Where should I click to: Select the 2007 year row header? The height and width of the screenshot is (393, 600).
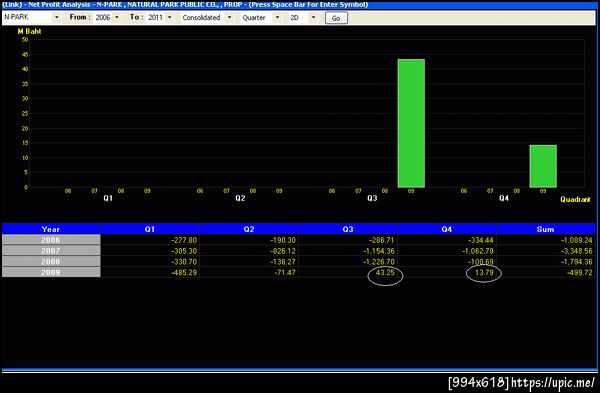(x=51, y=251)
